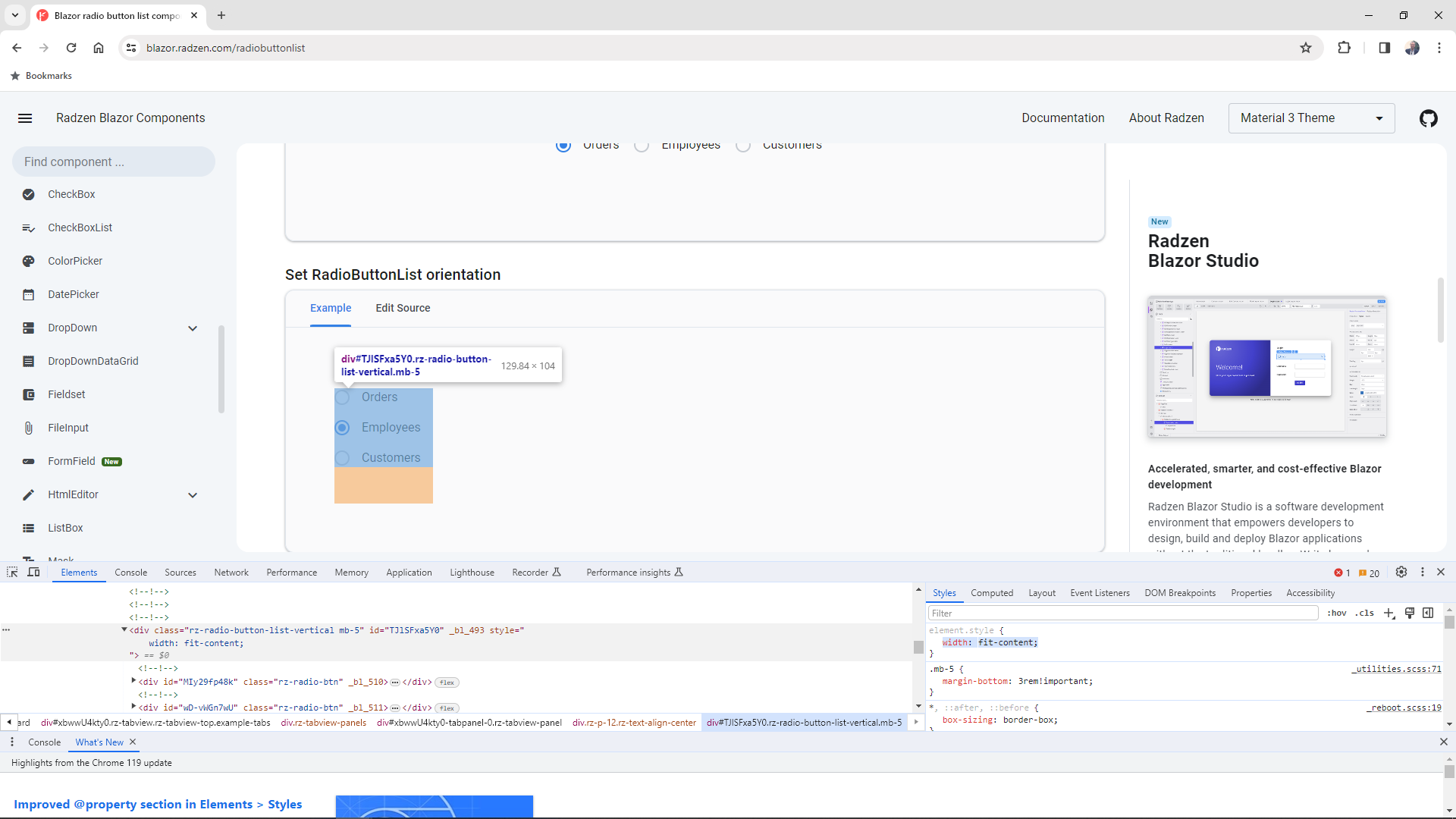
Task: Toggle the hamburger navigation menu
Action: coord(25,118)
